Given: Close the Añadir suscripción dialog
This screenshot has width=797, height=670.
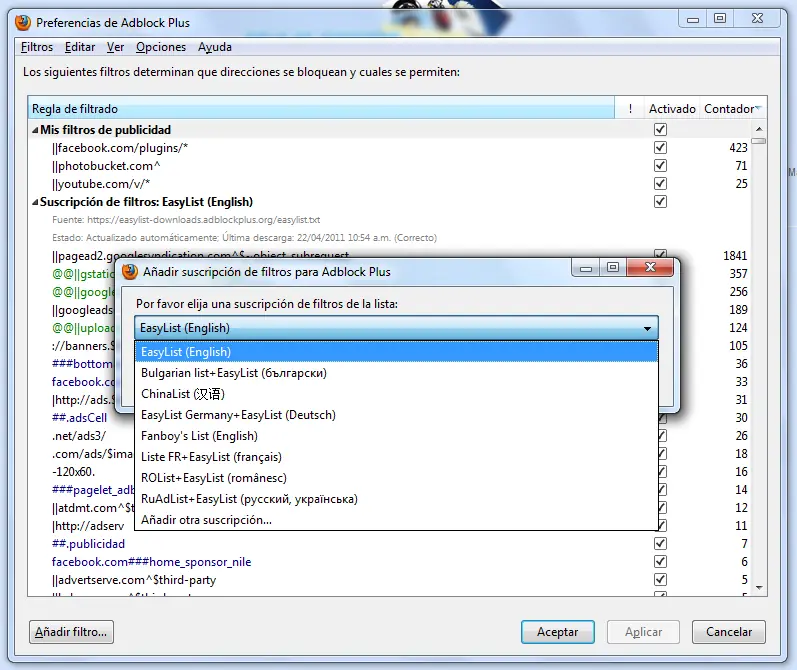Looking at the screenshot, I should pyautogui.click(x=650, y=267).
